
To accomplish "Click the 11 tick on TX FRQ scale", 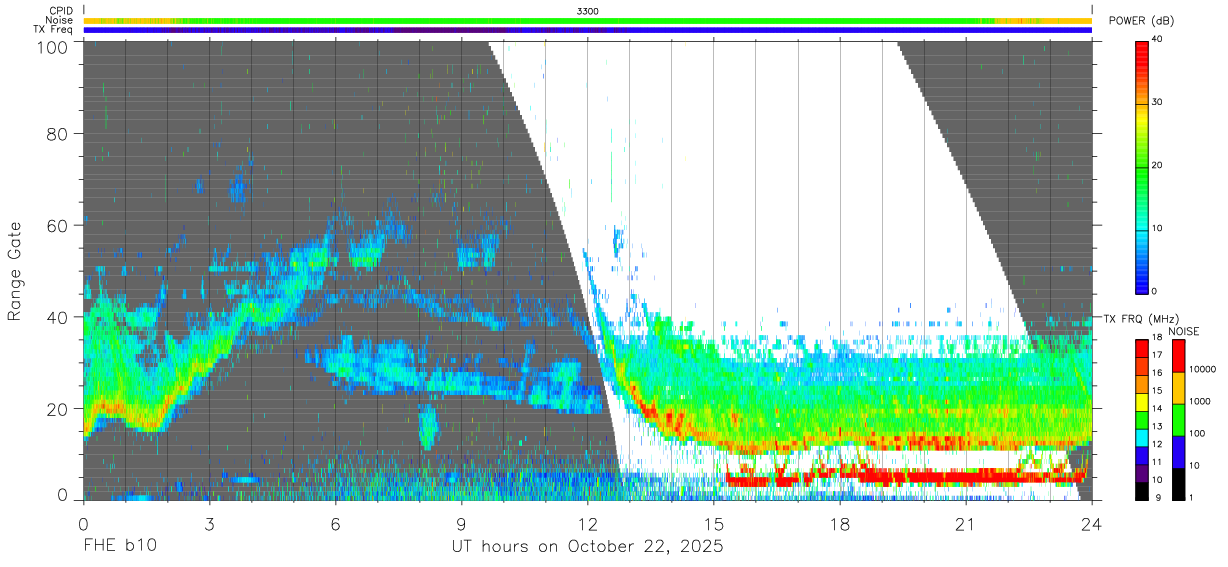I will pos(1159,462).
